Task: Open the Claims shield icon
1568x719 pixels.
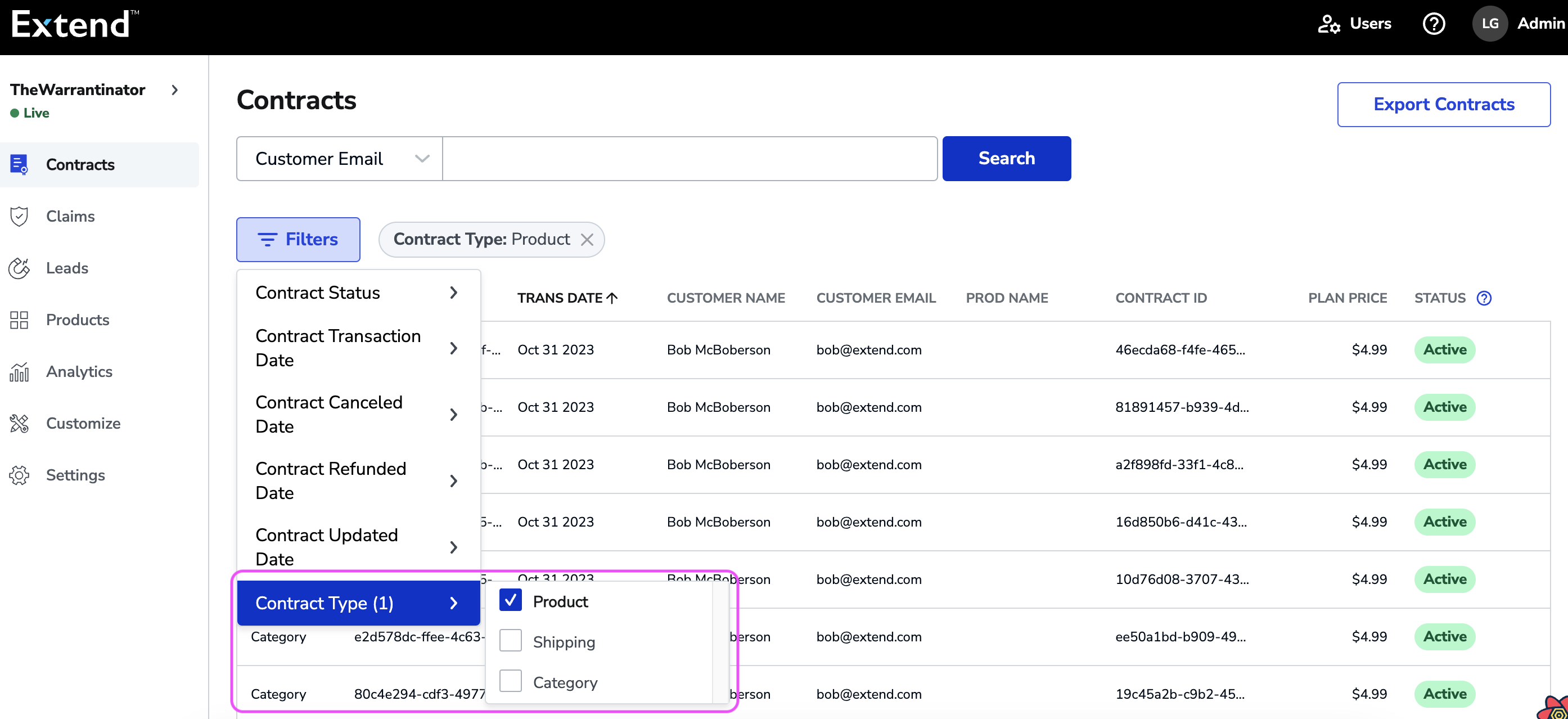Action: pos(20,216)
